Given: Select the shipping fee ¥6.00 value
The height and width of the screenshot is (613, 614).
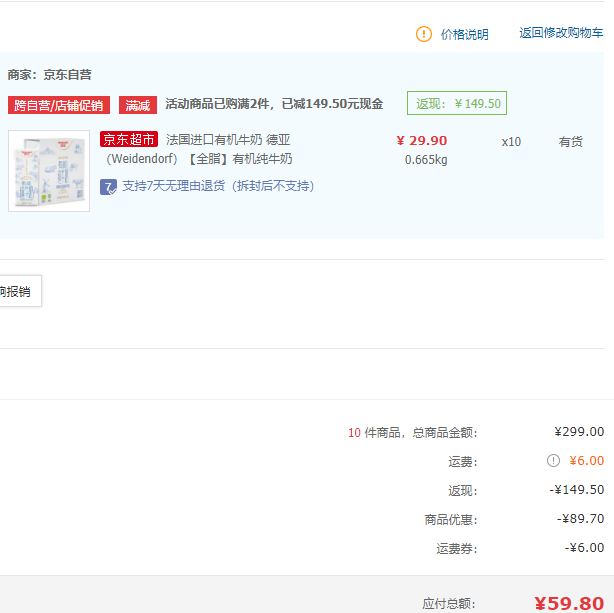Looking at the screenshot, I should [x=587, y=461].
